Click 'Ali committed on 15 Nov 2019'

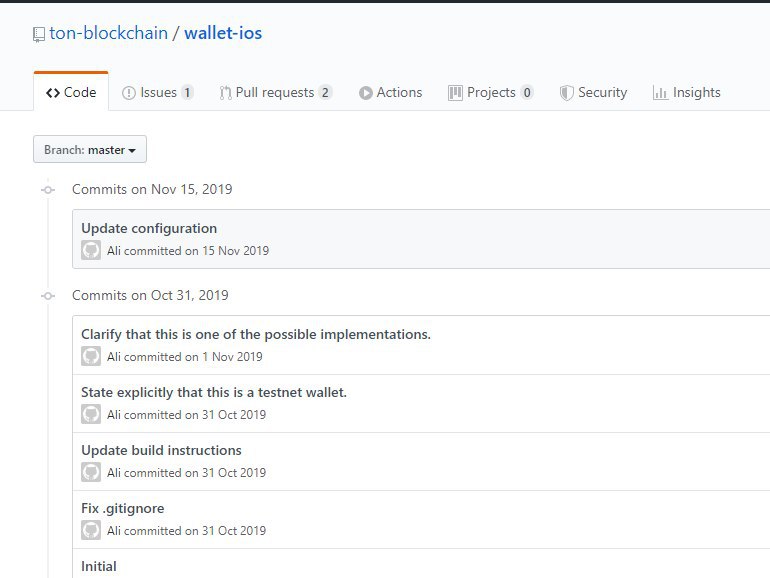188,250
